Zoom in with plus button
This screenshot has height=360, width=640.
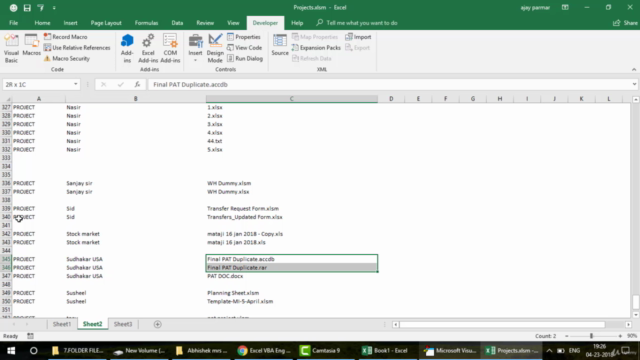pos(620,336)
